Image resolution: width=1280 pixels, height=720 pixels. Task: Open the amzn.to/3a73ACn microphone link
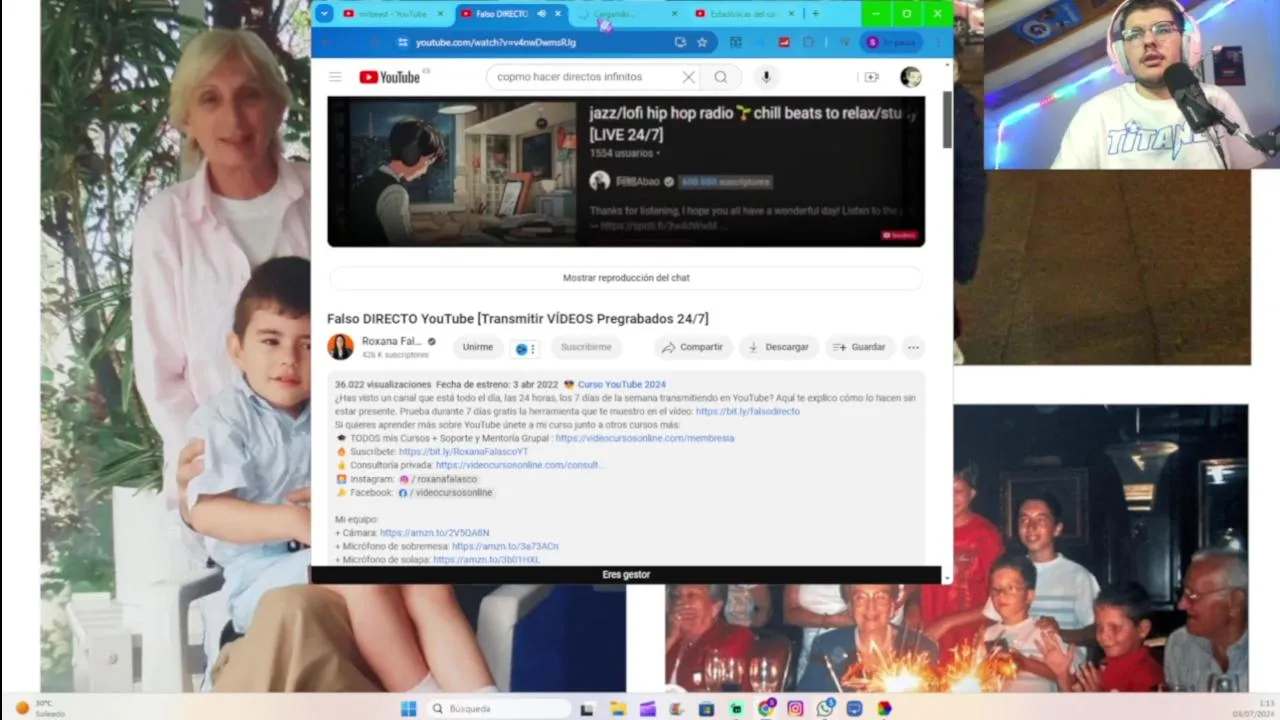(x=505, y=547)
